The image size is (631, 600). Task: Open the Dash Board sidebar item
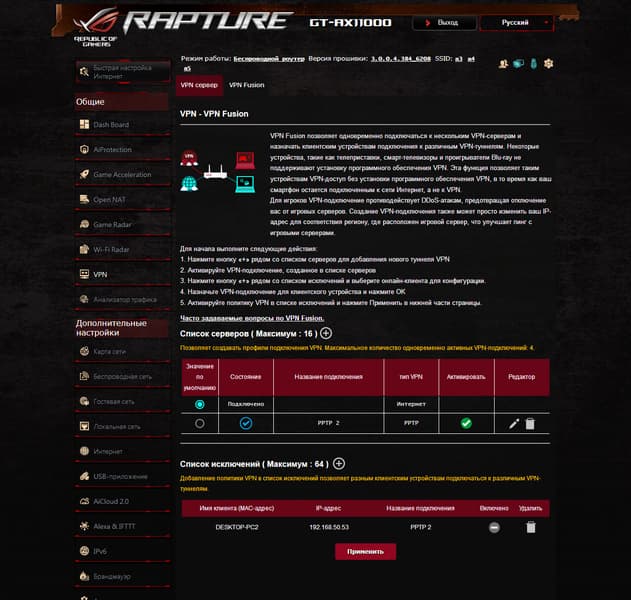tap(122, 125)
